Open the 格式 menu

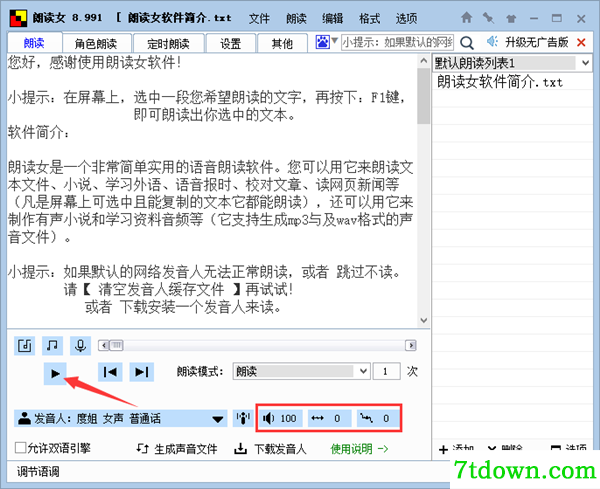[x=370, y=18]
